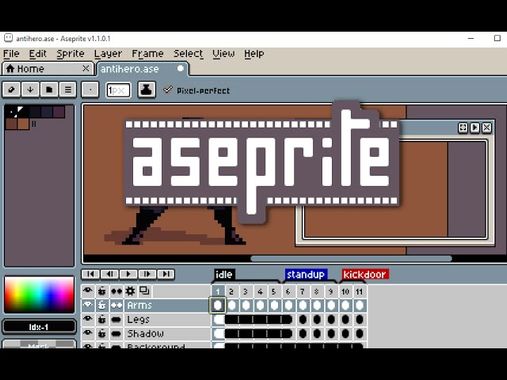Click the idle animation tag
507x380 pixels.
pyautogui.click(x=224, y=274)
